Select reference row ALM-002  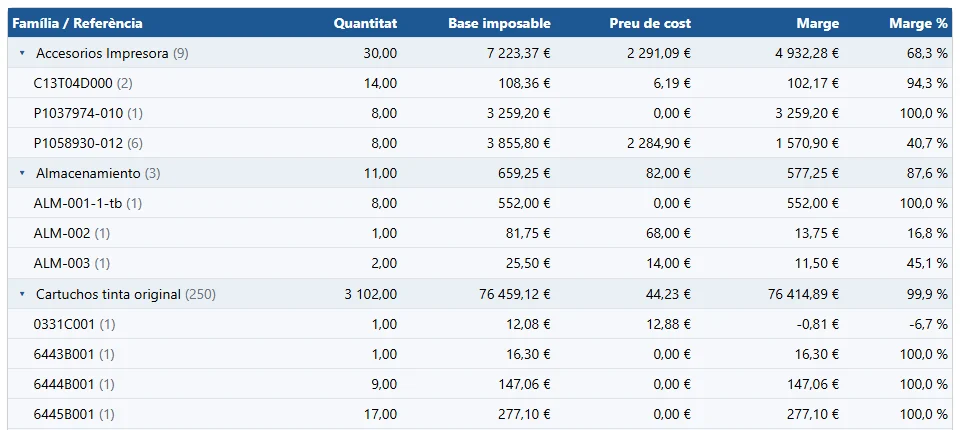[480, 233]
